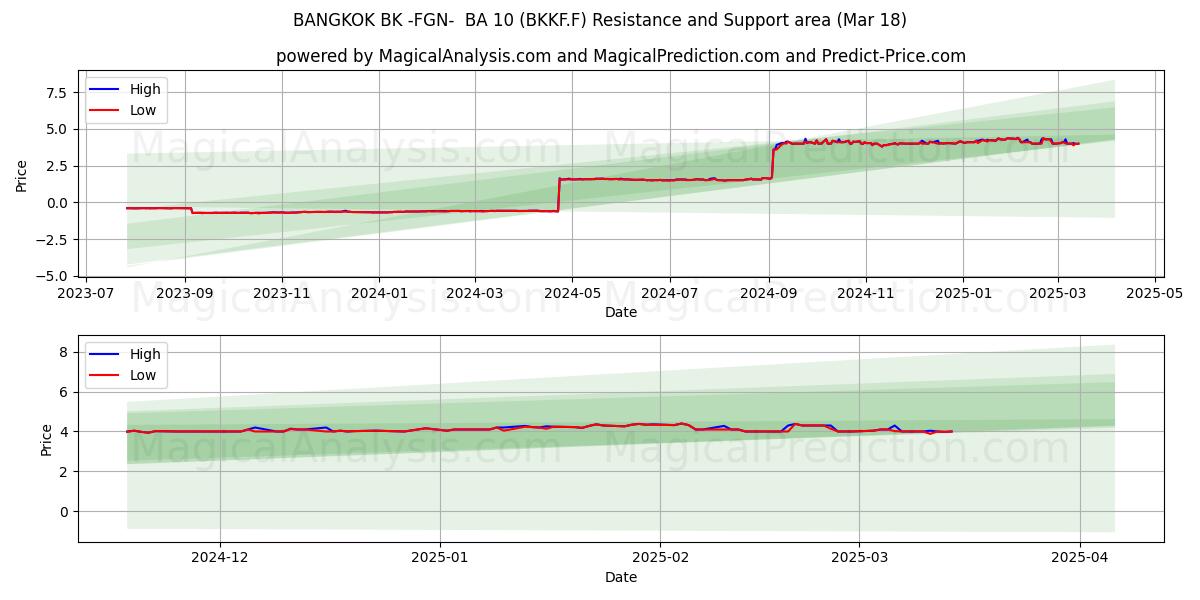This screenshot has height=600, width=1200.
Task: Select the bottom chart's 'Date' axis label
Action: tap(621, 577)
